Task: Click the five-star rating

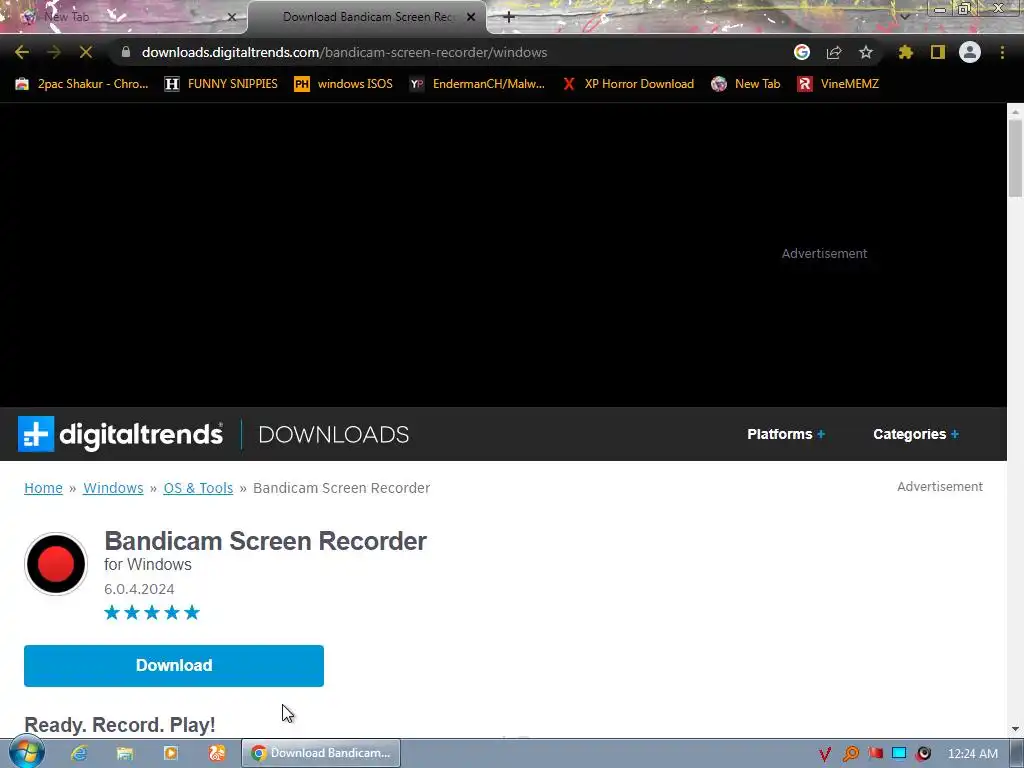Action: [x=152, y=613]
